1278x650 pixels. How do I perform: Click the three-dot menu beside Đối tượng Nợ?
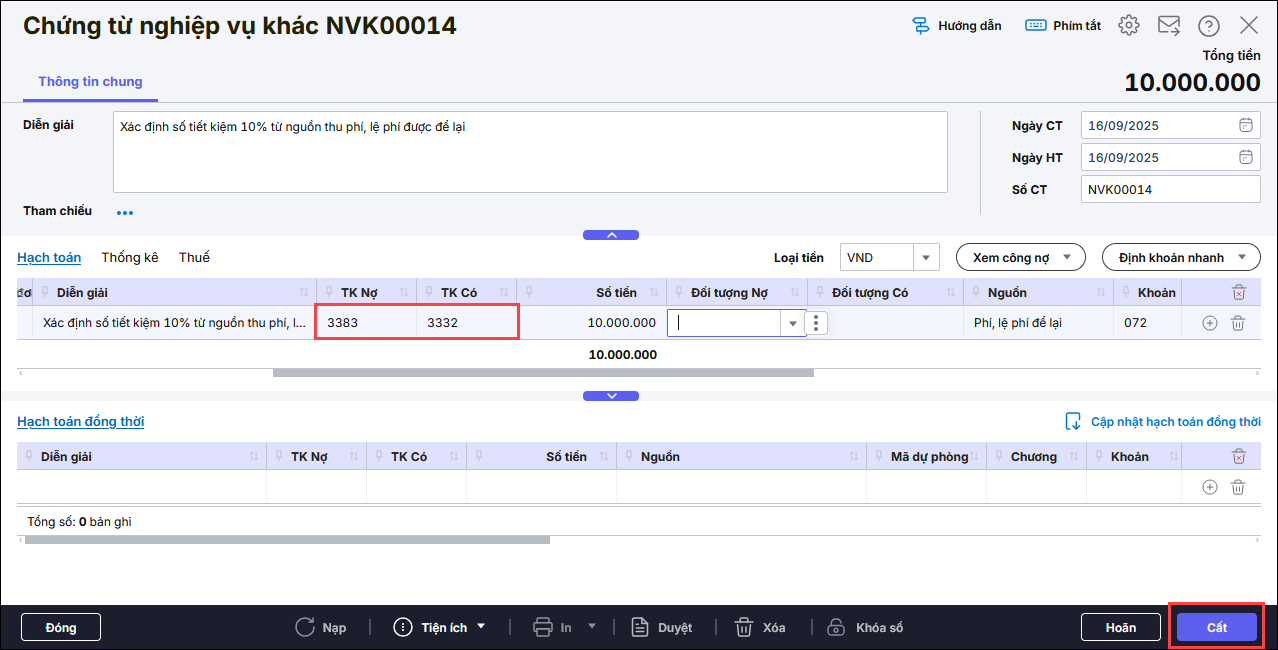coord(817,323)
